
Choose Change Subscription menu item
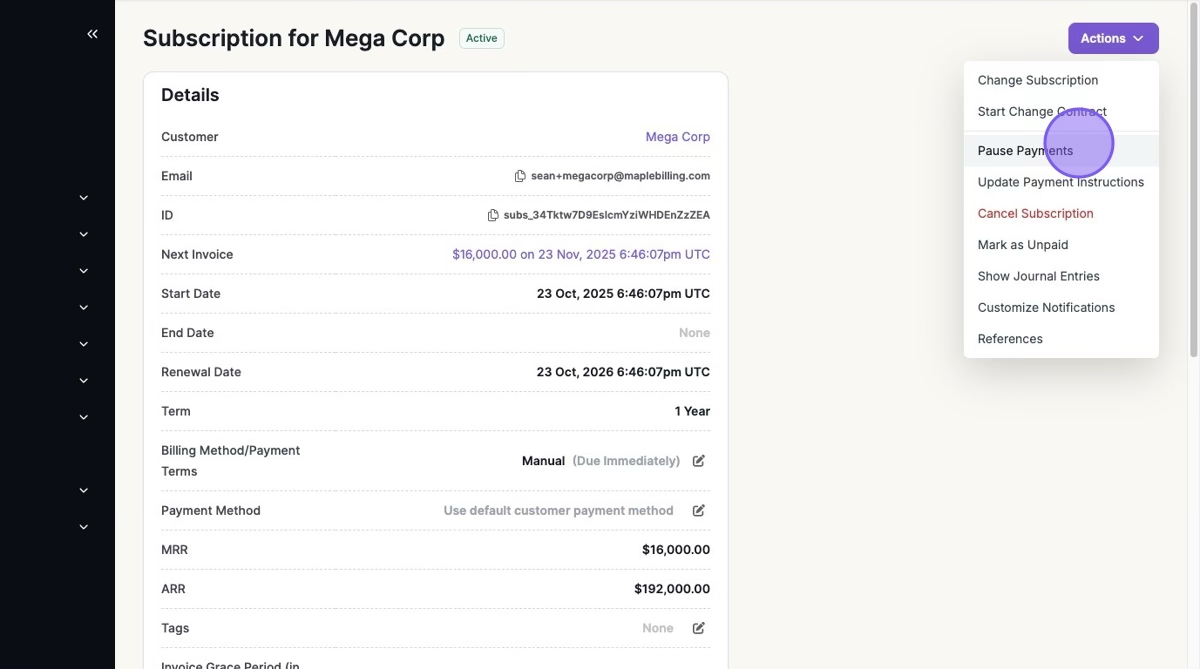point(1037,80)
